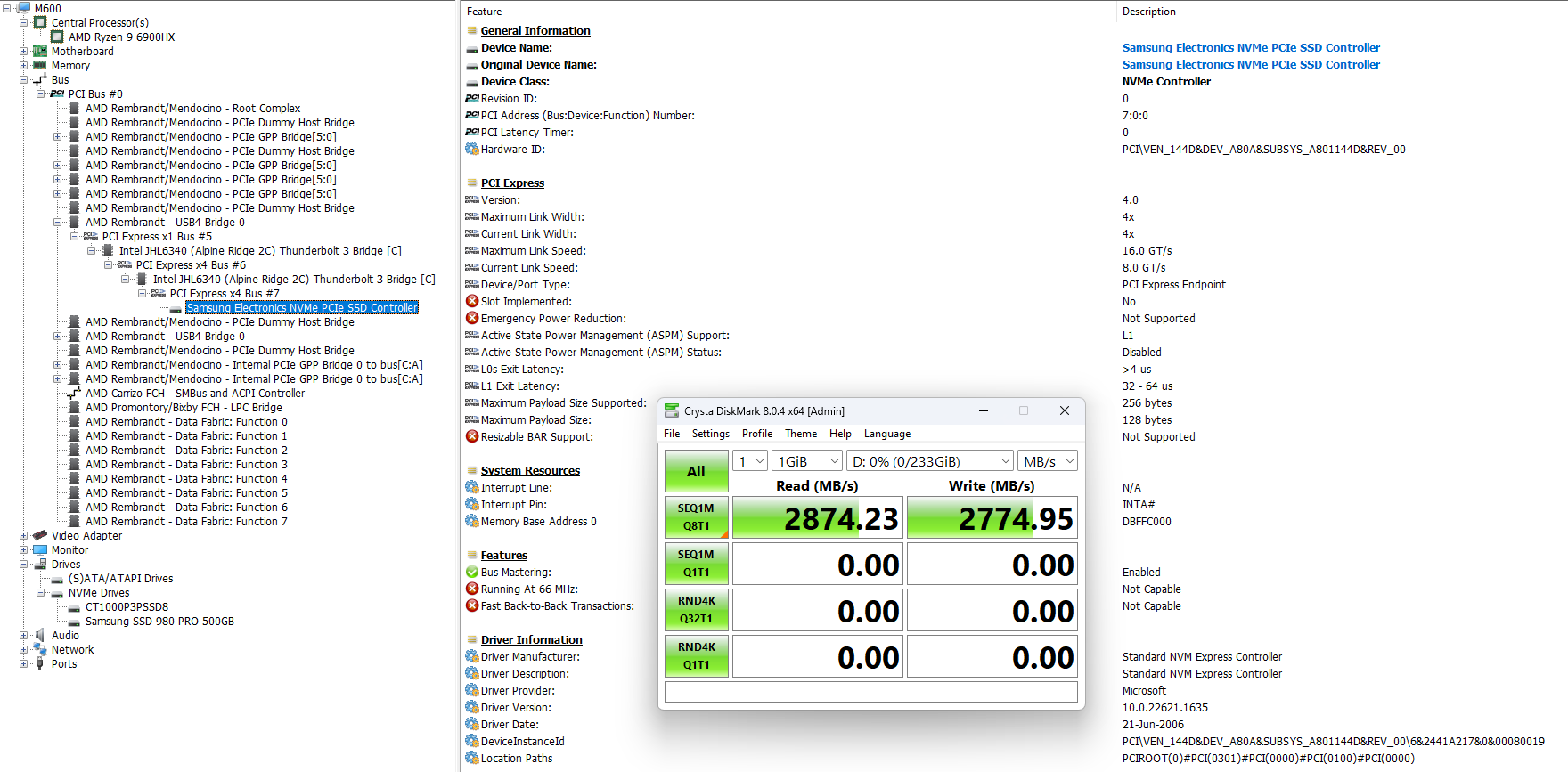
Task: Click the Monitor icon in tree
Action: click(x=40, y=549)
